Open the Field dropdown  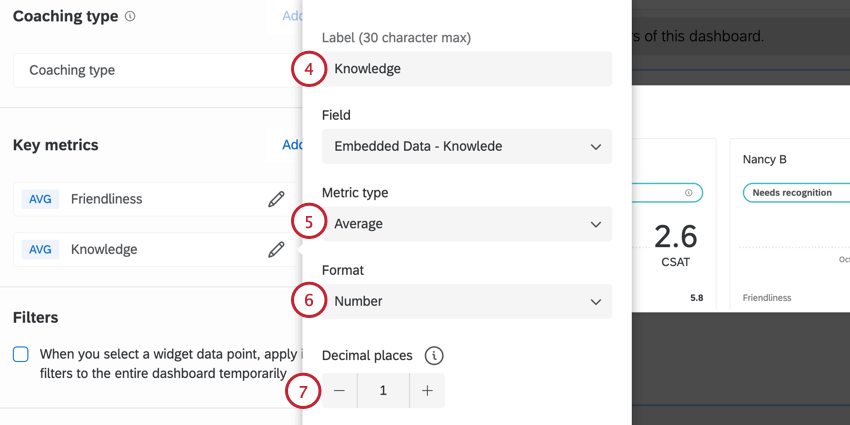(x=467, y=146)
